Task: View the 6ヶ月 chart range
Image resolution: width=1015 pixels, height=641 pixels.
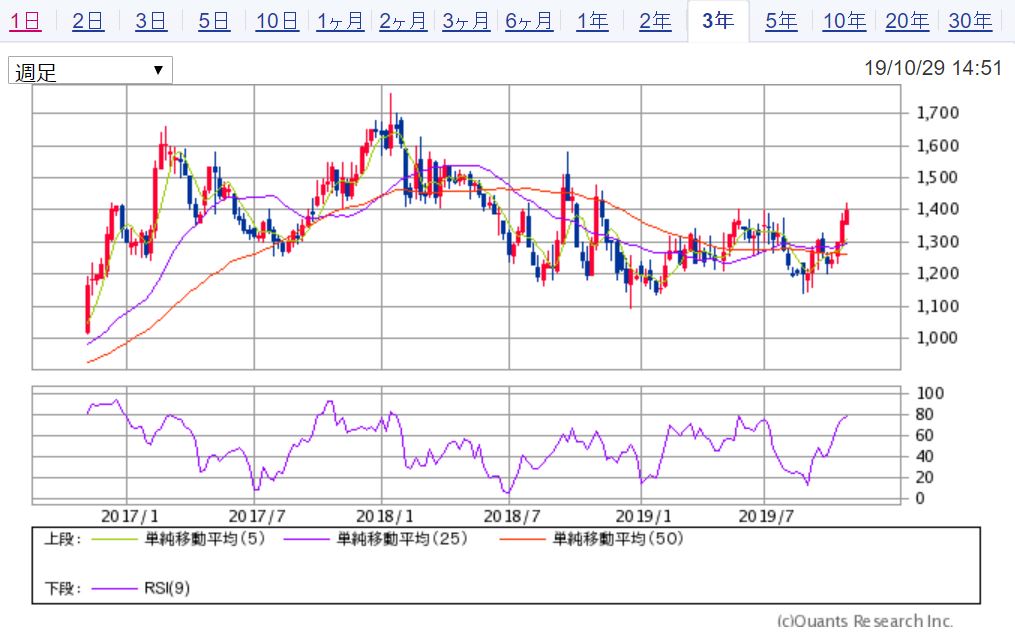Action: [529, 21]
